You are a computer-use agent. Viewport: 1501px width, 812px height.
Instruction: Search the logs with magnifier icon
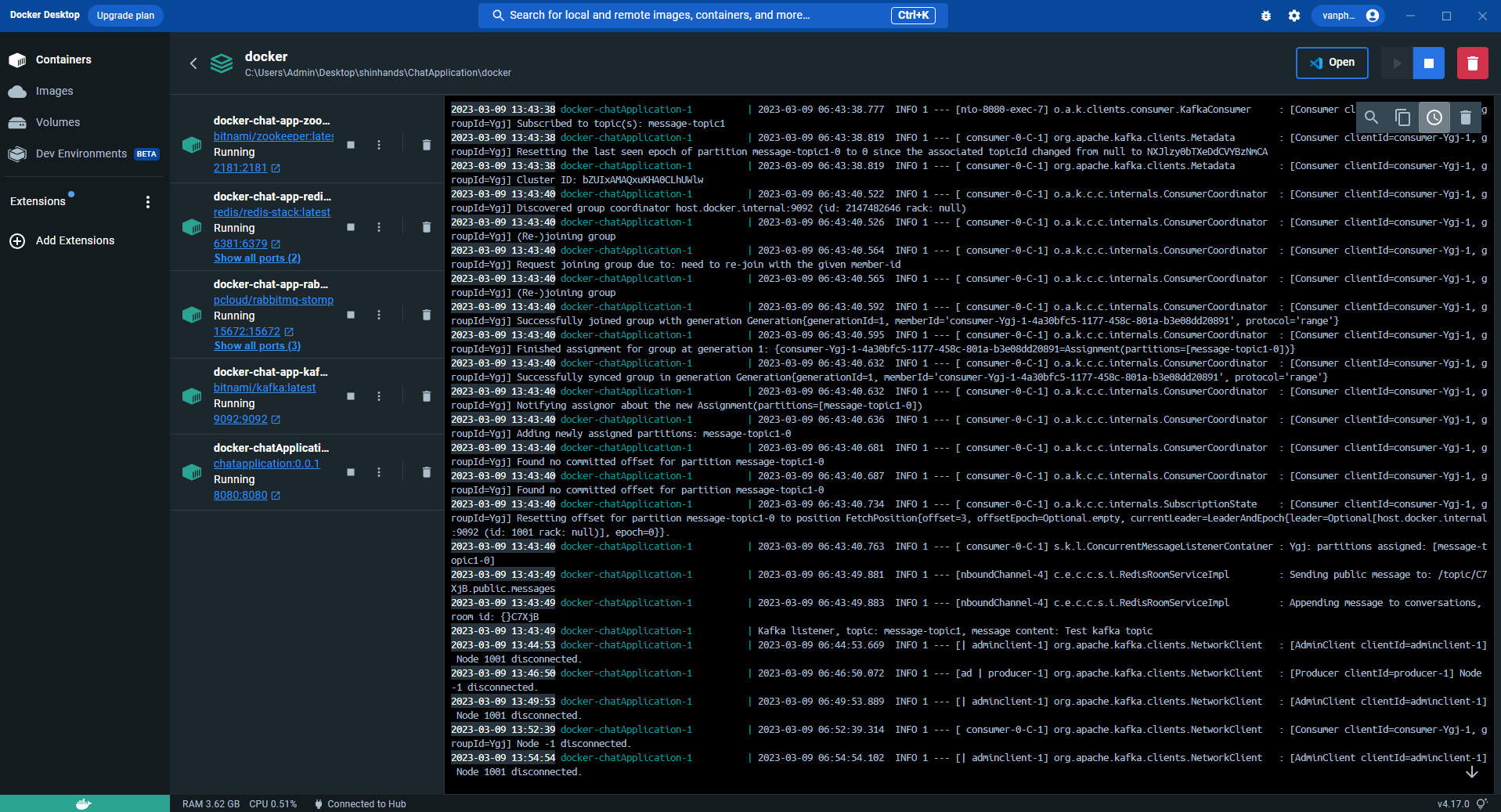pyautogui.click(x=1371, y=117)
